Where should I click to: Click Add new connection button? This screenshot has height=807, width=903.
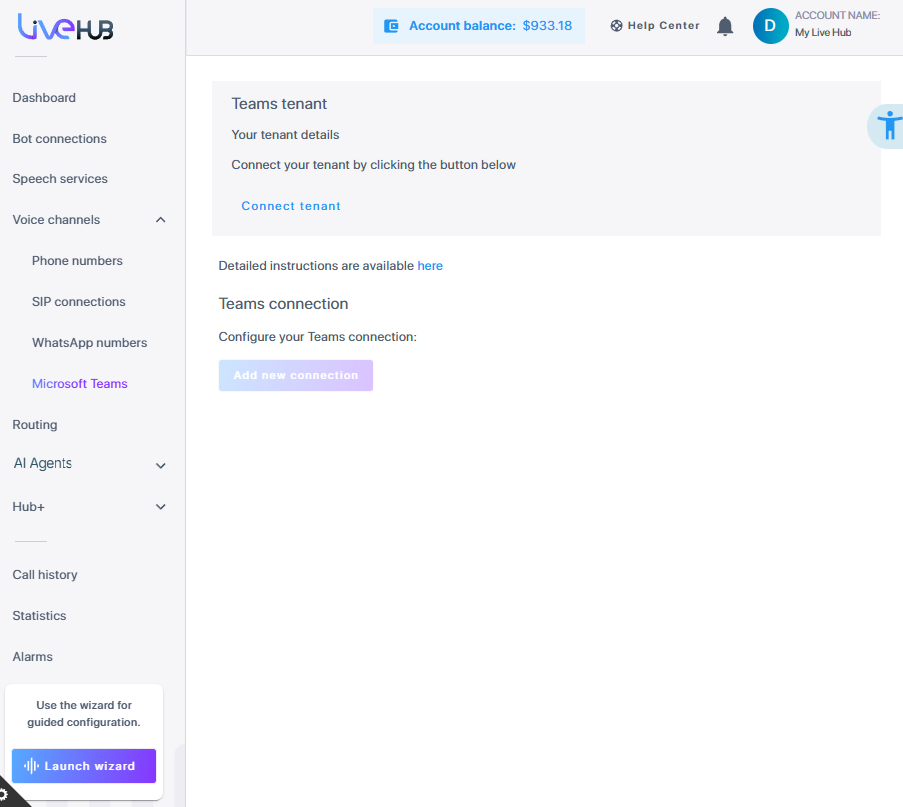click(x=296, y=376)
